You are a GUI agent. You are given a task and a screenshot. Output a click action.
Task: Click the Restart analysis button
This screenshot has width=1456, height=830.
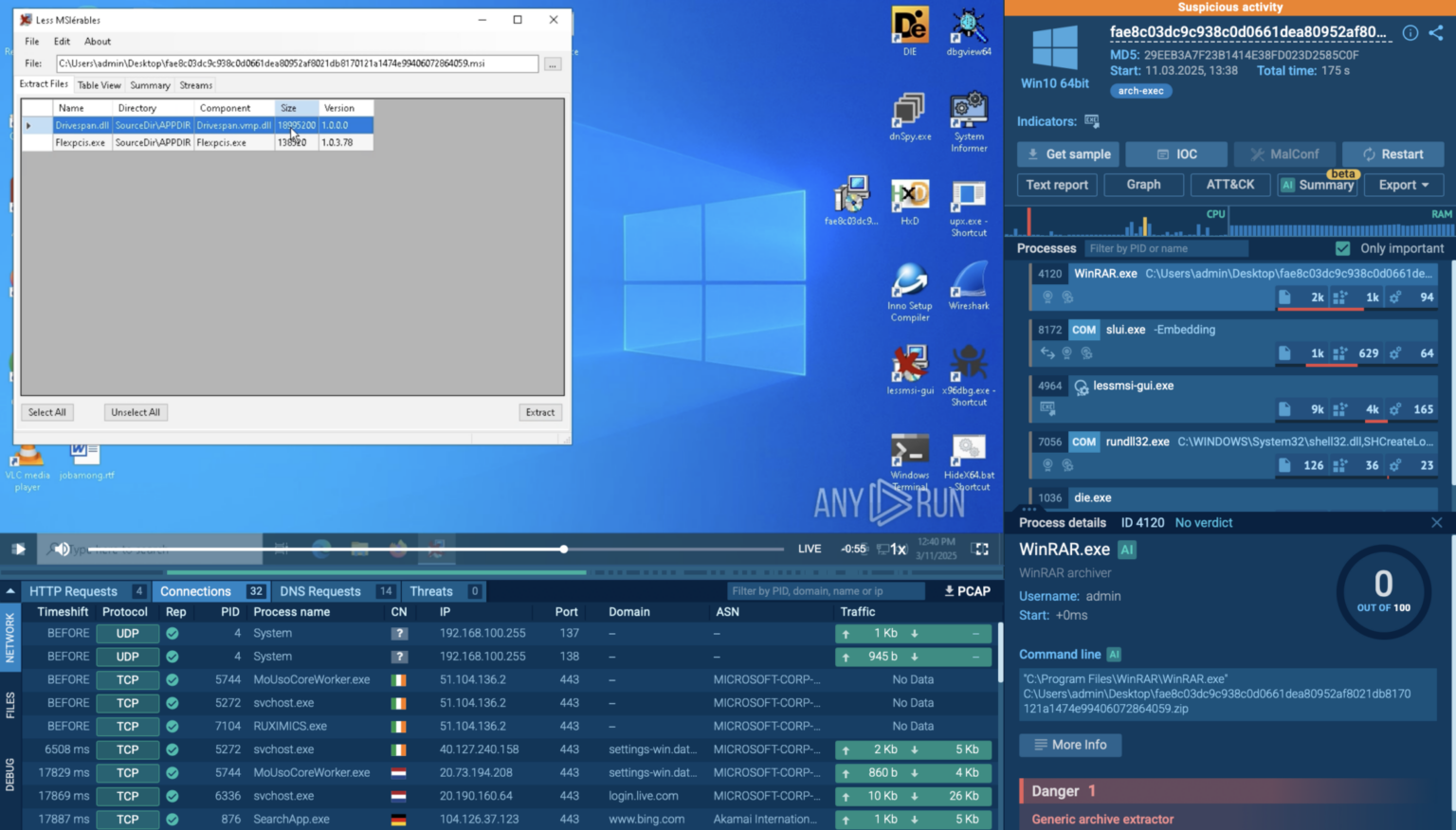tap(1392, 153)
